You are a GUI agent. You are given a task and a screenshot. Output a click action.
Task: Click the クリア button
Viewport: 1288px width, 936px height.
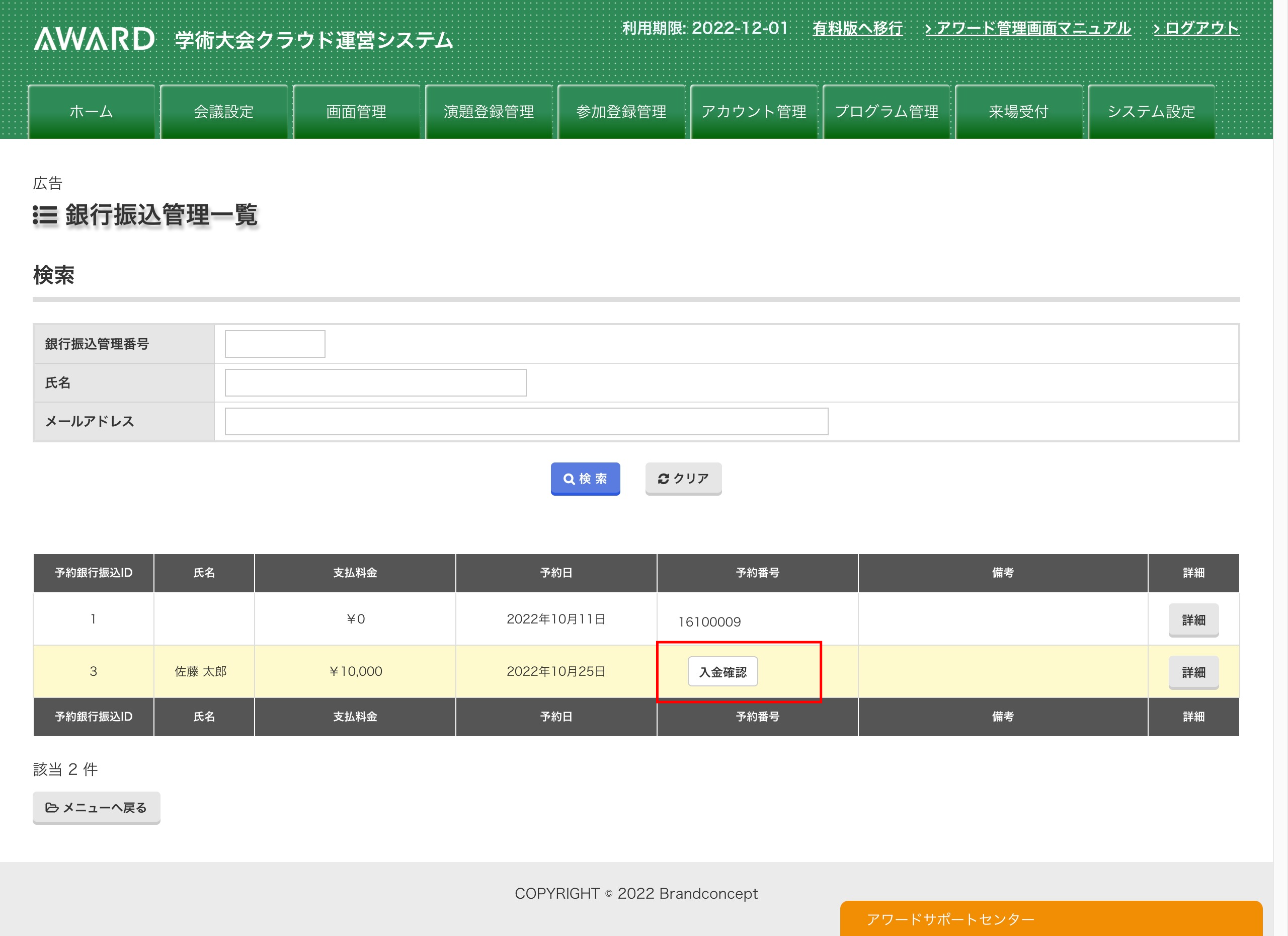click(x=683, y=479)
